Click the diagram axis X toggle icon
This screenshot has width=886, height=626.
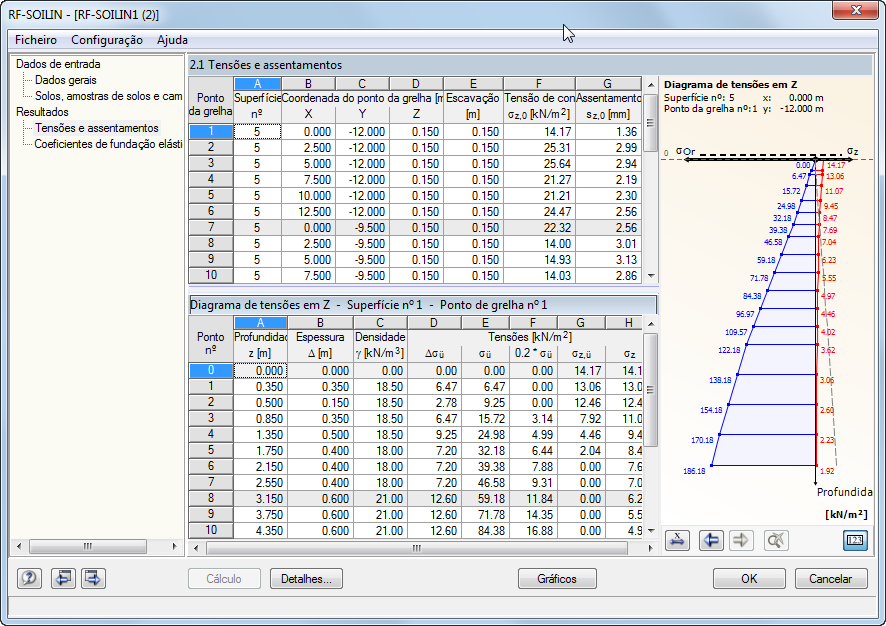click(x=677, y=541)
